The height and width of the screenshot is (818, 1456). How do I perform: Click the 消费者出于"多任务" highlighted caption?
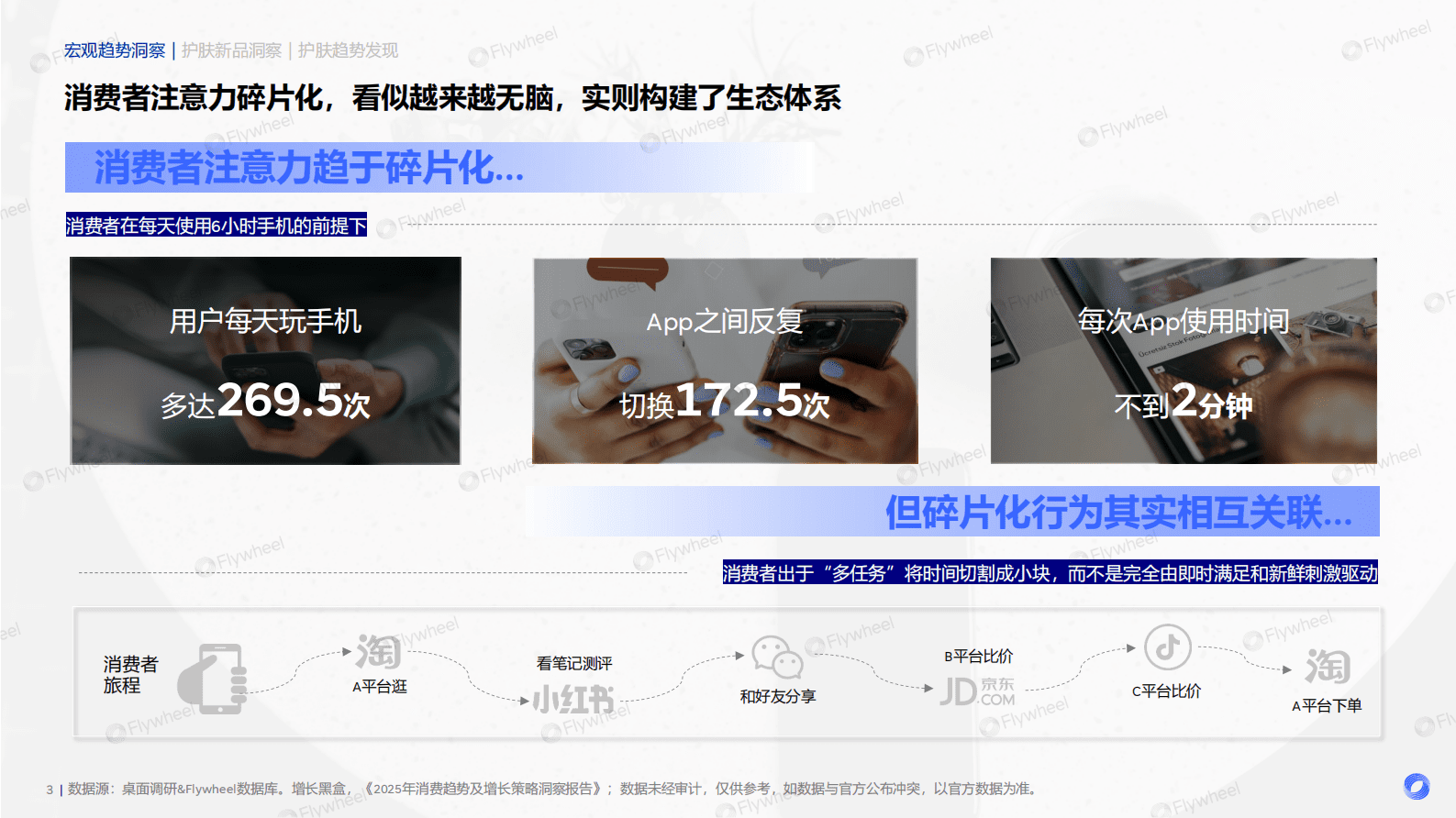1050,572
